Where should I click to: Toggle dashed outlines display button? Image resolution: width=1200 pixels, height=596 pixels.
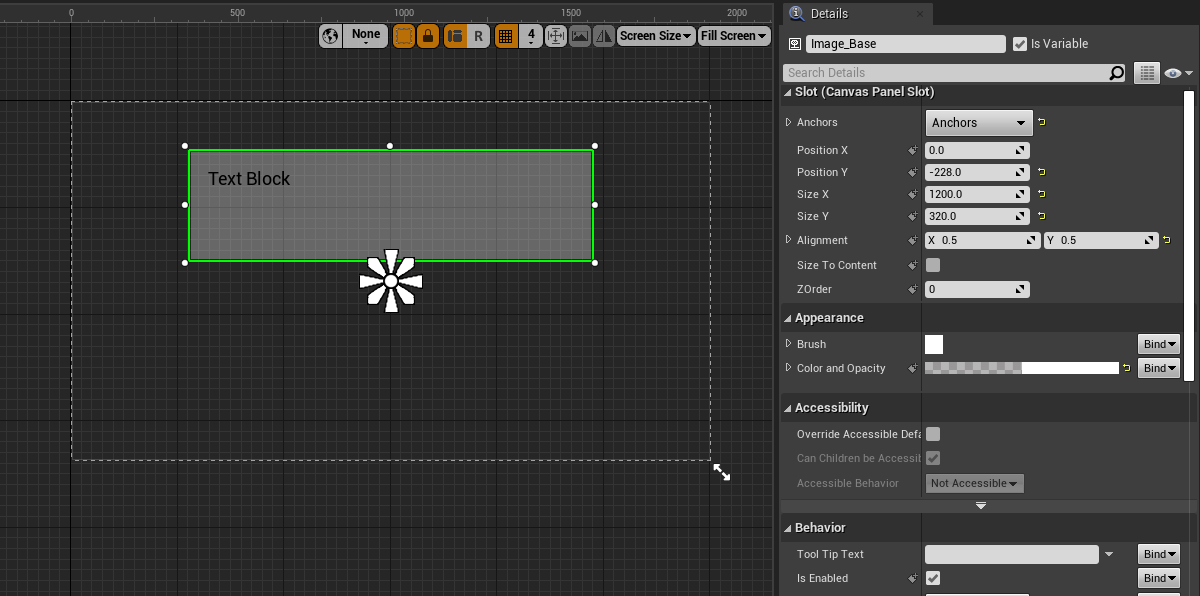pos(404,36)
